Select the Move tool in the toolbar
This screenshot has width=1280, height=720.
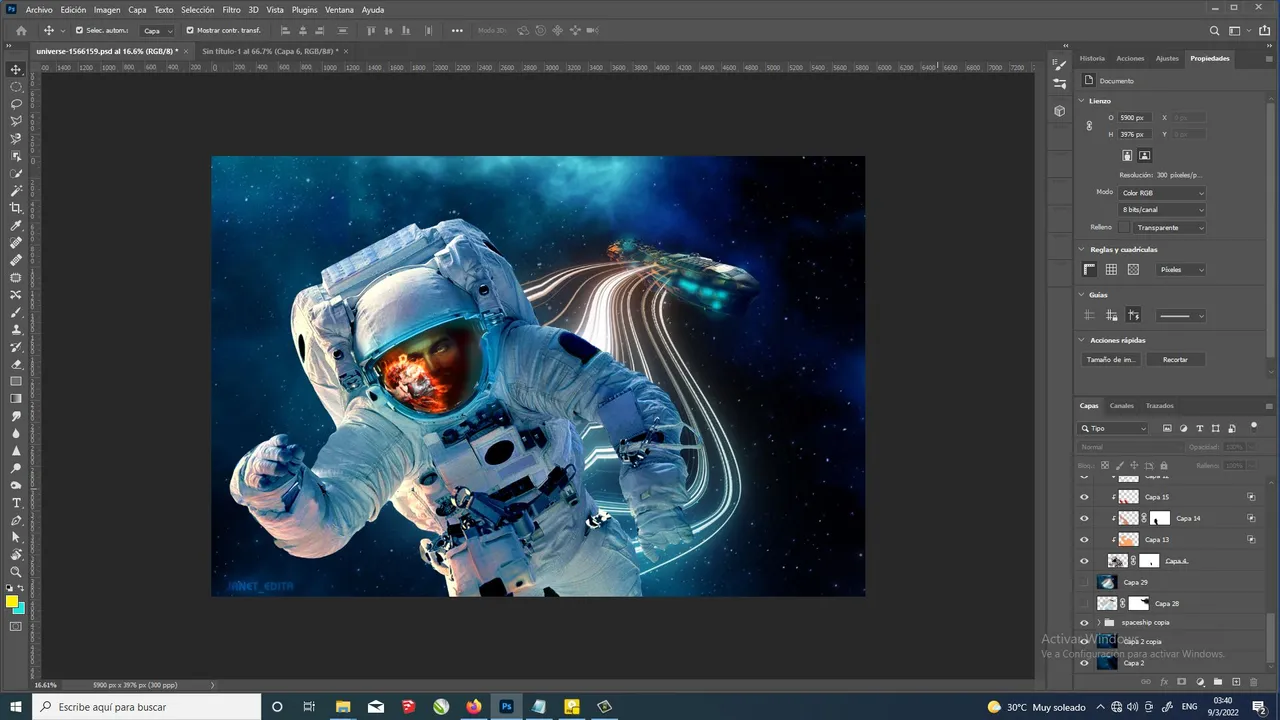point(16,69)
